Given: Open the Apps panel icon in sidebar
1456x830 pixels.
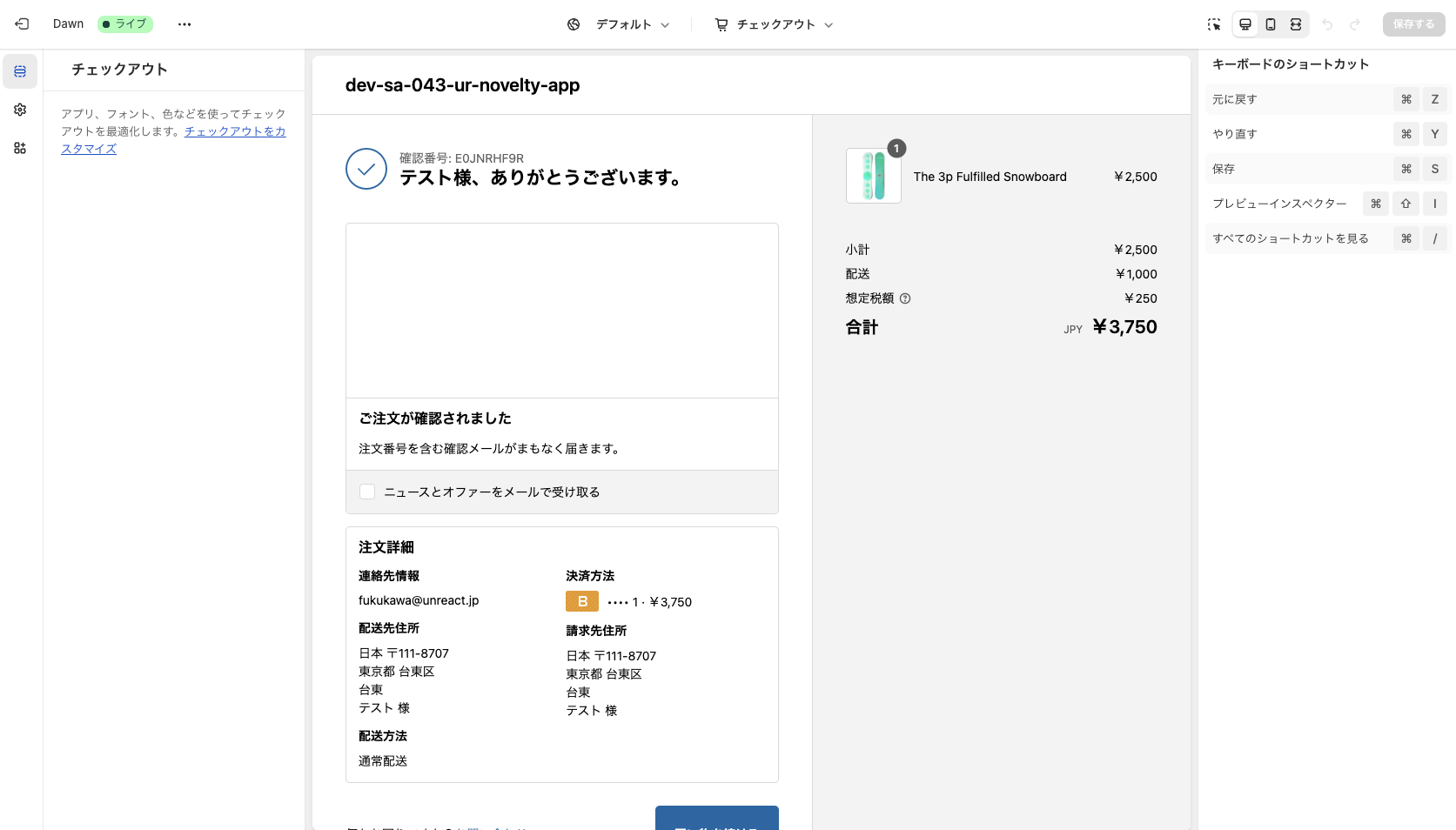Looking at the screenshot, I should [x=20, y=148].
